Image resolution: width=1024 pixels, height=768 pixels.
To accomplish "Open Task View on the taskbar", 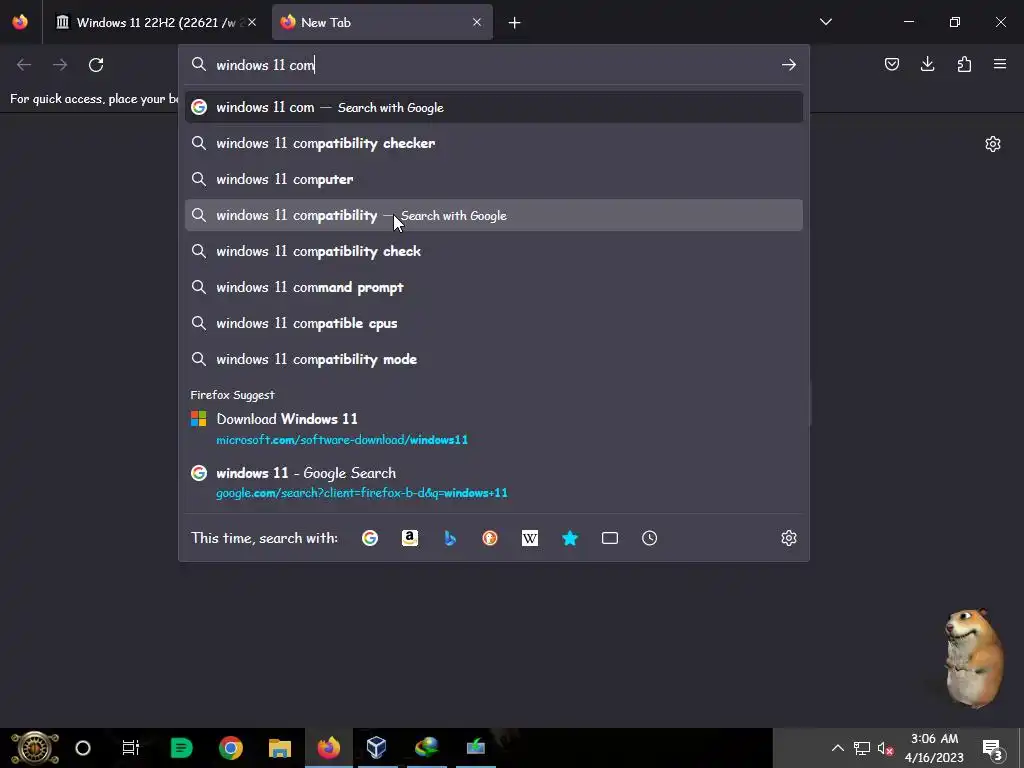I will [x=131, y=748].
